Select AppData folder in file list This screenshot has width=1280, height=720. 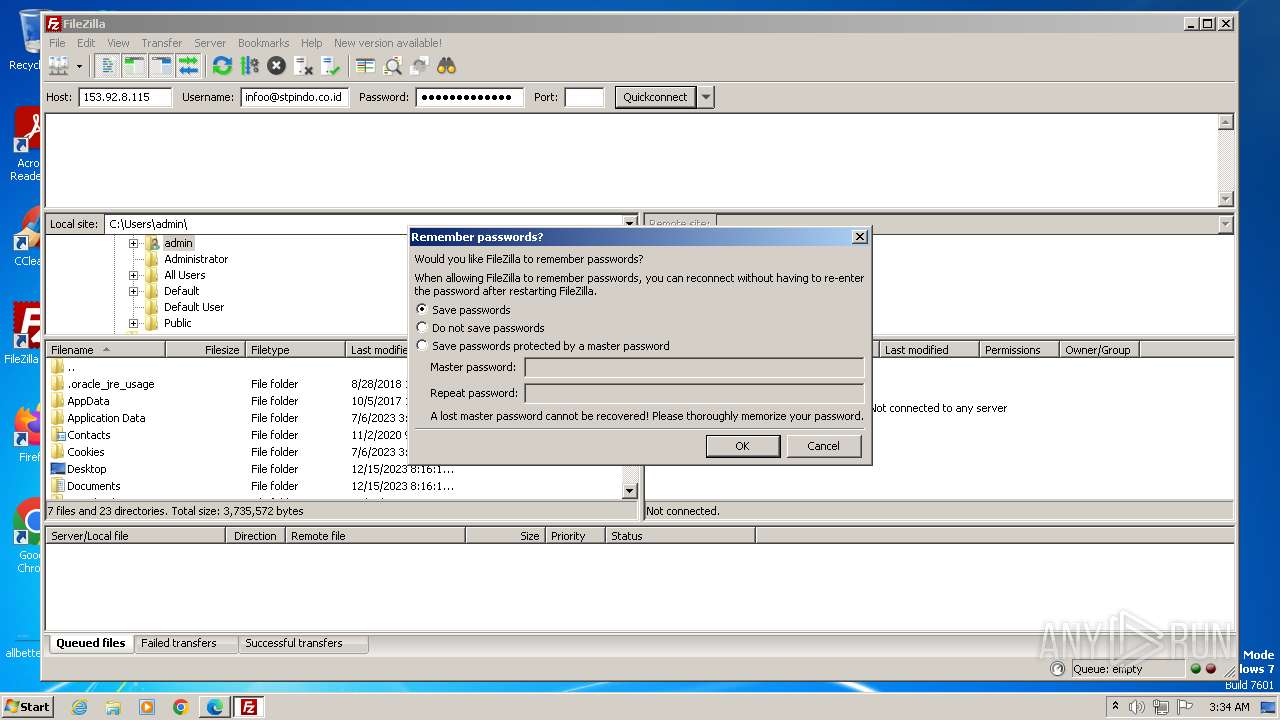(x=88, y=401)
